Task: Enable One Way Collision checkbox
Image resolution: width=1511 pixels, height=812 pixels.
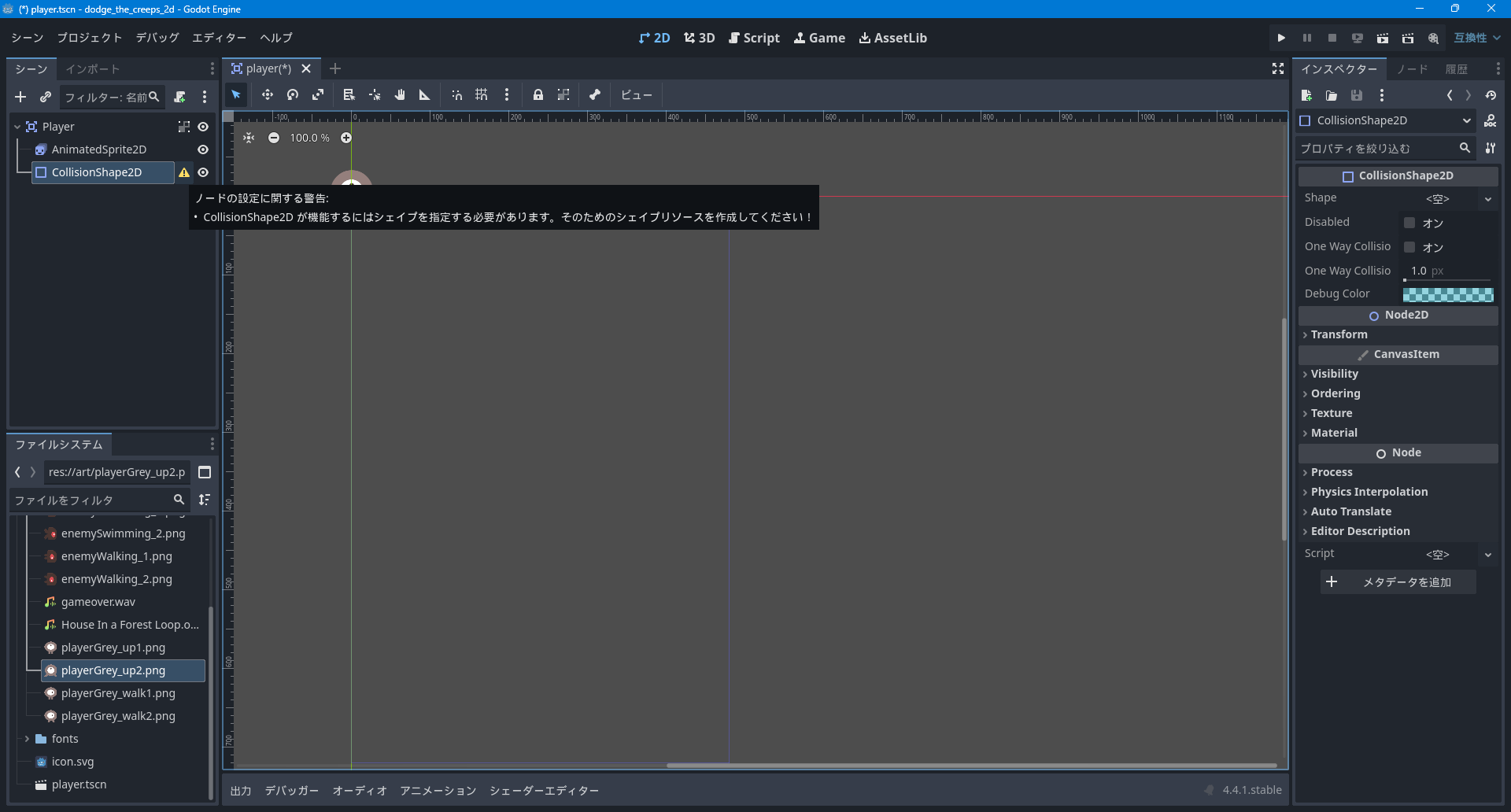Action: pos(1409,247)
